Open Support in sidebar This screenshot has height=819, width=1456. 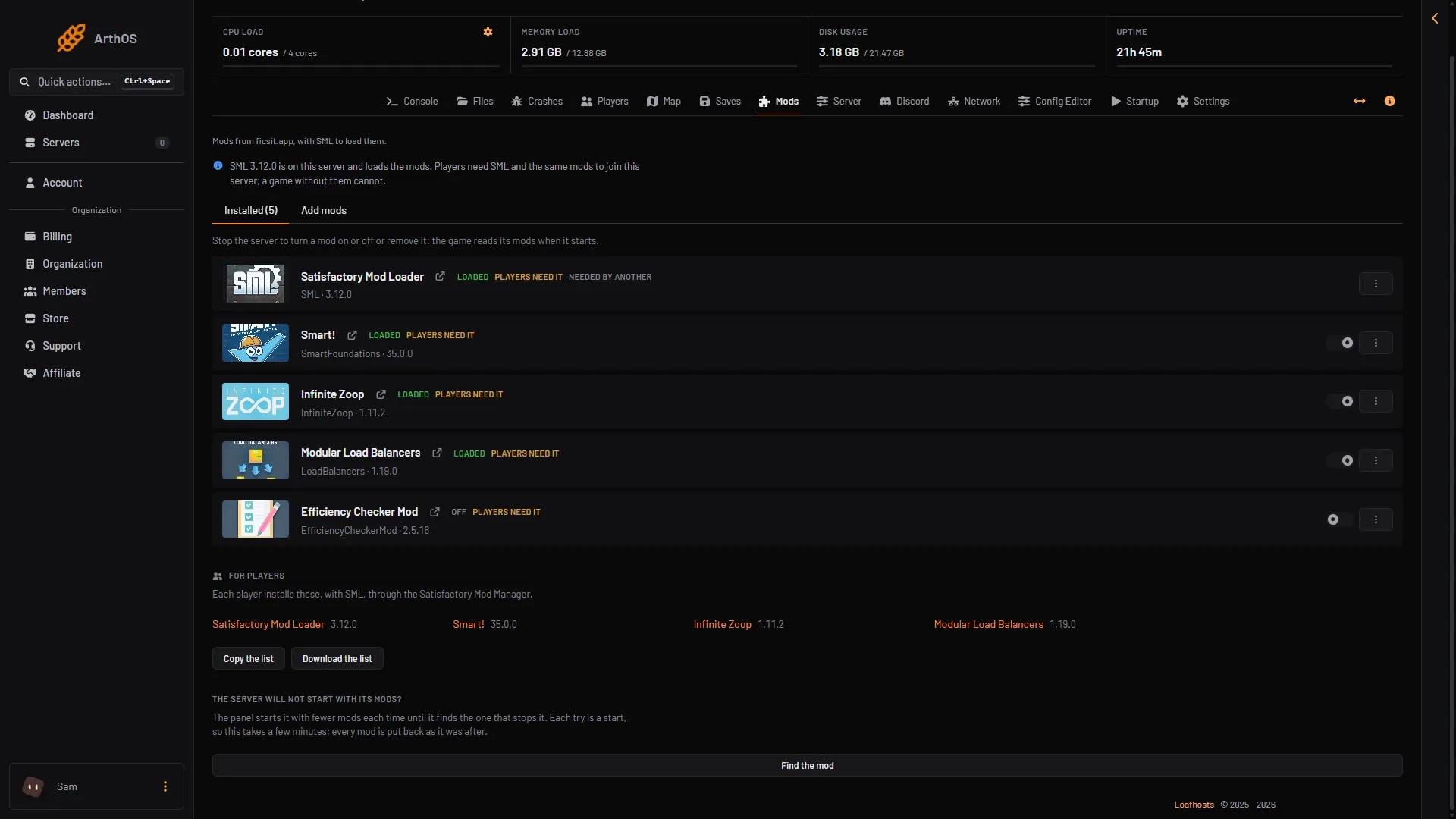(x=96, y=346)
